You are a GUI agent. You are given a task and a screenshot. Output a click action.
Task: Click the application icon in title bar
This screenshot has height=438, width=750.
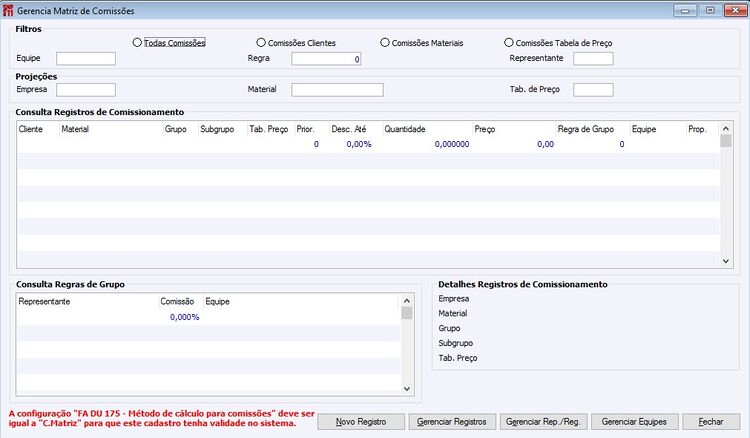8,11
